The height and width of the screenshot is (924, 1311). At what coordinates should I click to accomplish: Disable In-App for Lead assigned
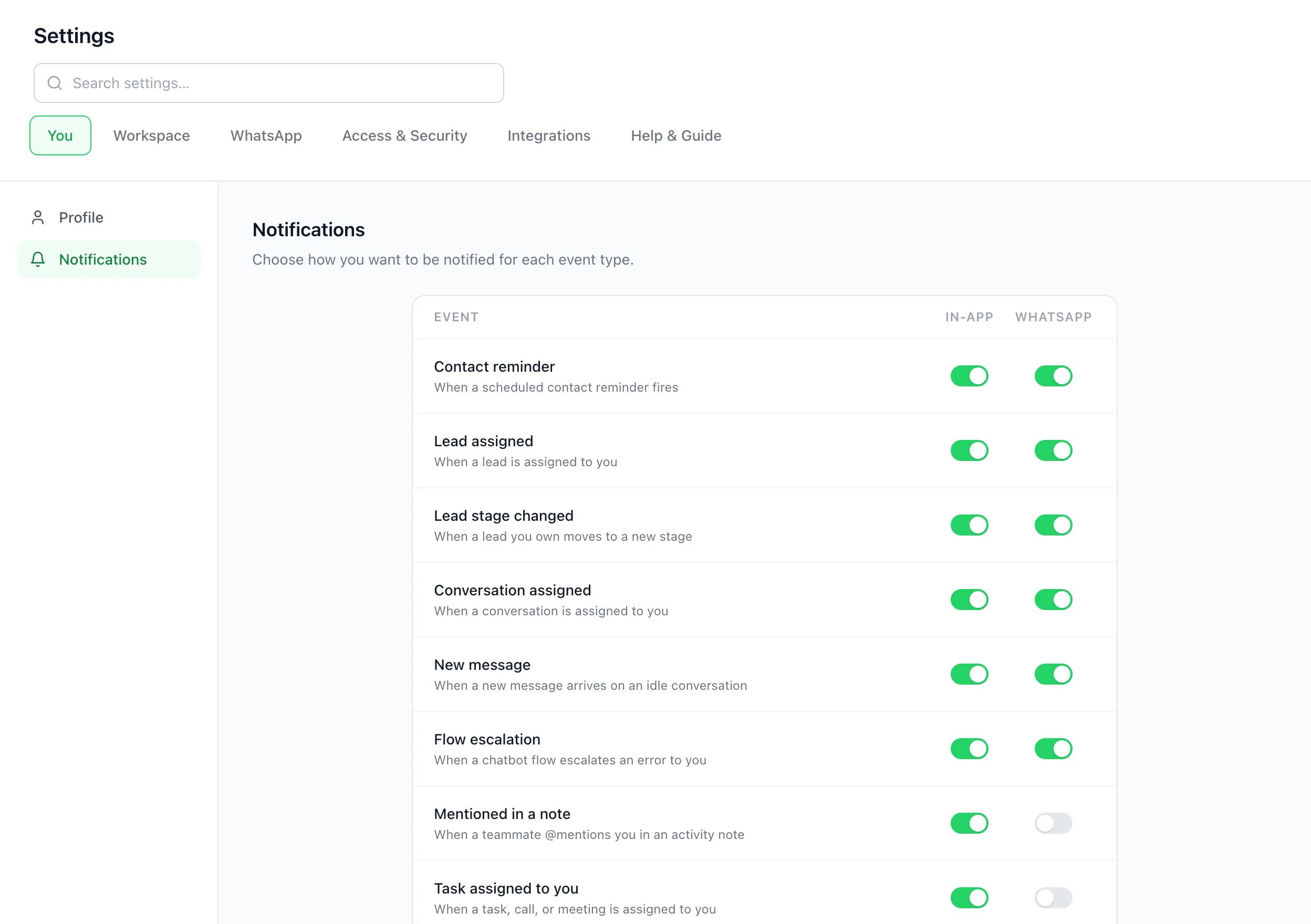tap(969, 451)
